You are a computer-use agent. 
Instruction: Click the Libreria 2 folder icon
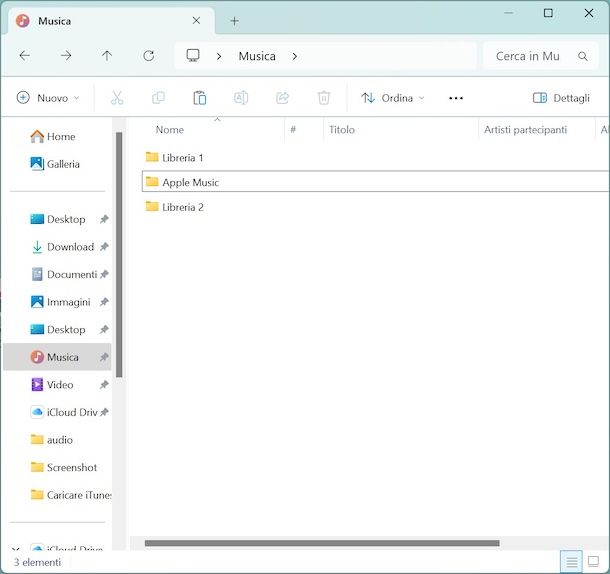coord(152,206)
